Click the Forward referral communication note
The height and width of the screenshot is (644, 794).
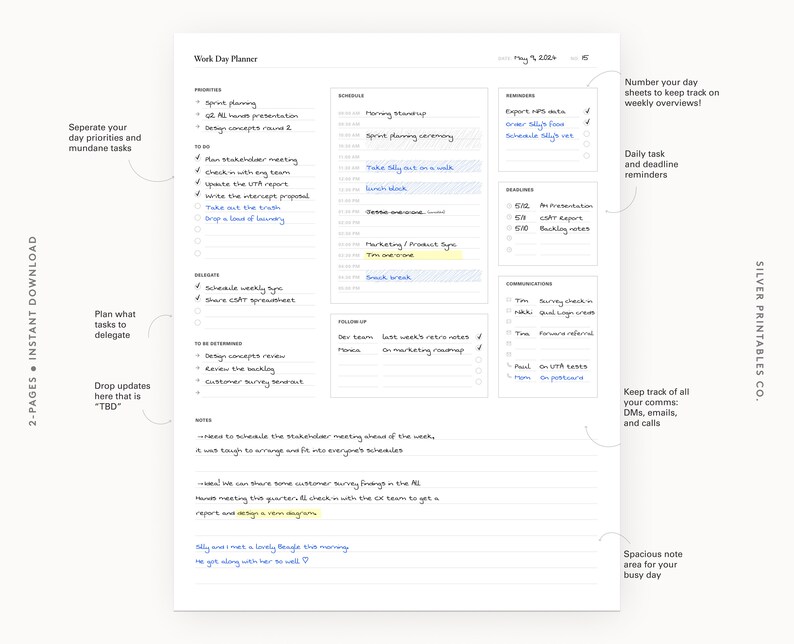(x=566, y=333)
